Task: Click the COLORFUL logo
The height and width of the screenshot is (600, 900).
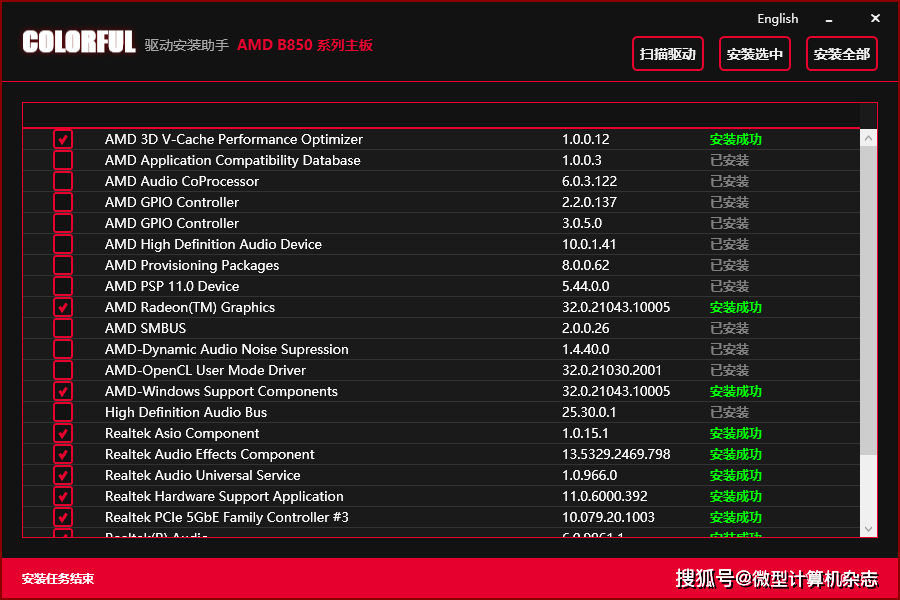Action: 79,42
